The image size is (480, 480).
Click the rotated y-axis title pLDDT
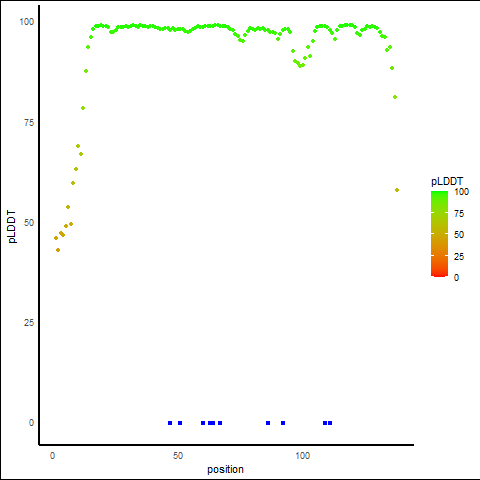[x=12, y=227]
